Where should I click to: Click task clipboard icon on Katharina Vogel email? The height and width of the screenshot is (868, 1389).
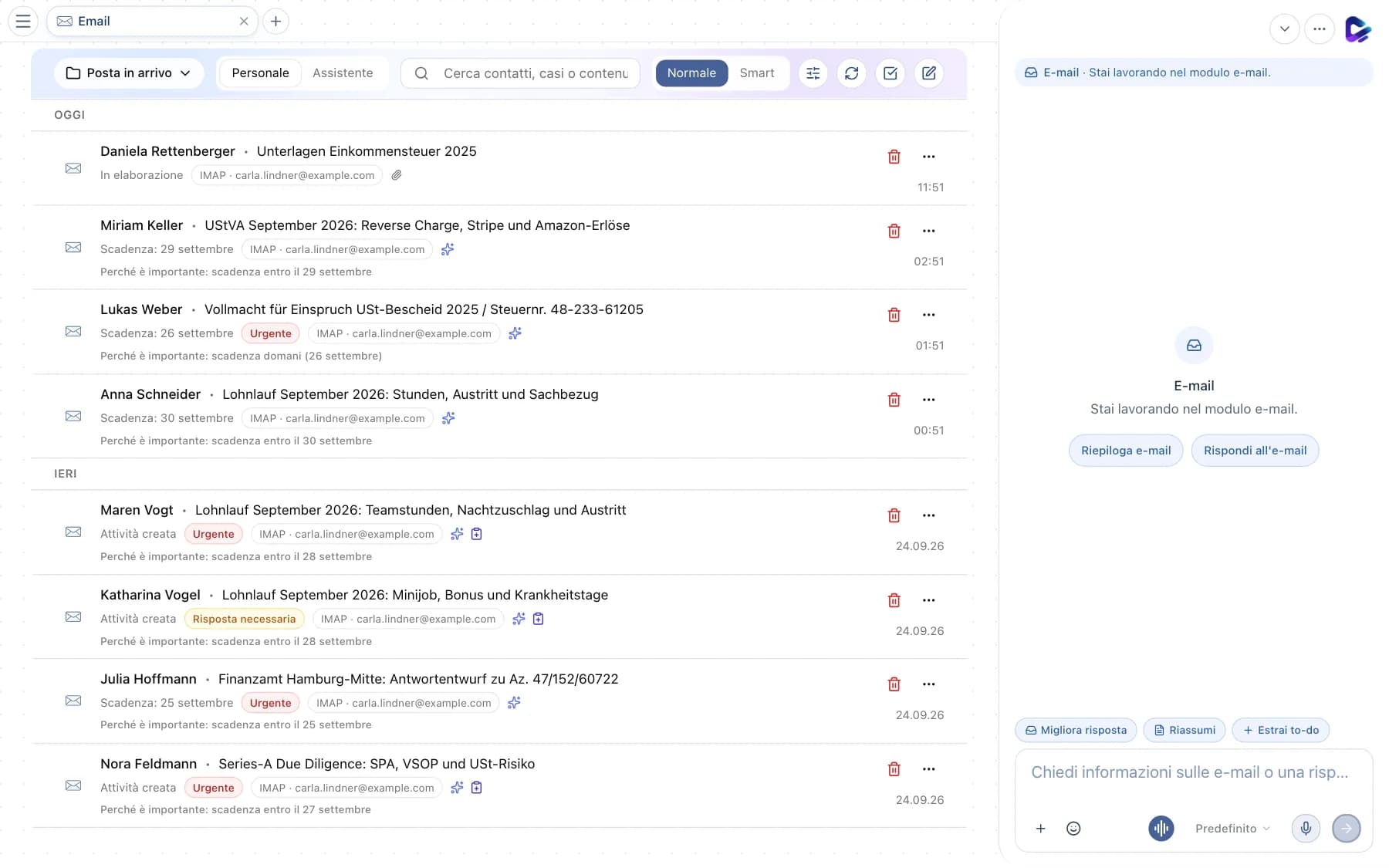click(539, 619)
